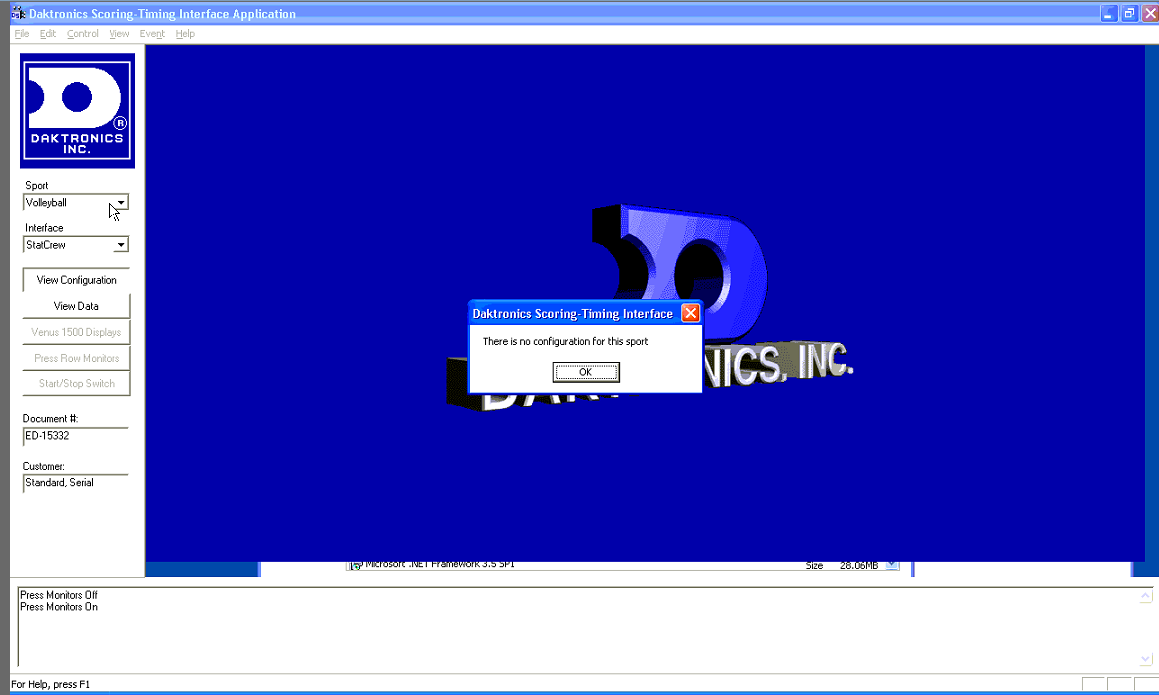1159x695 pixels.
Task: Open the Interface dropdown showing StatCrew
Action: [x=120, y=245]
